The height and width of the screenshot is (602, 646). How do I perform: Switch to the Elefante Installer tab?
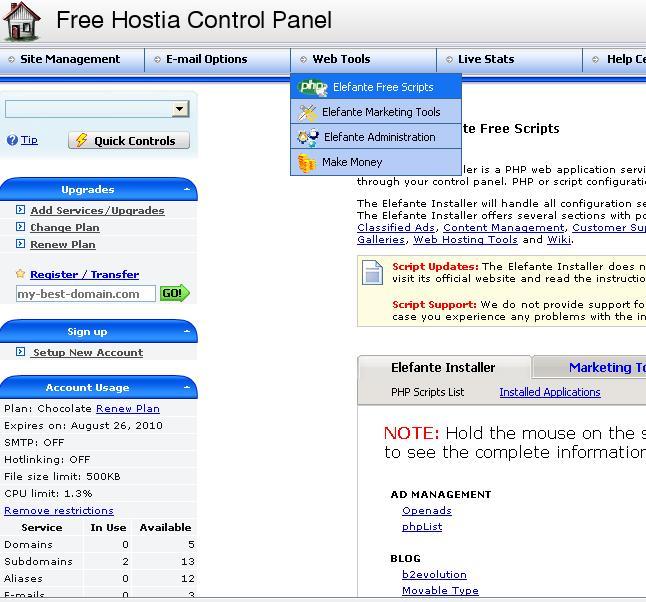tap(444, 367)
